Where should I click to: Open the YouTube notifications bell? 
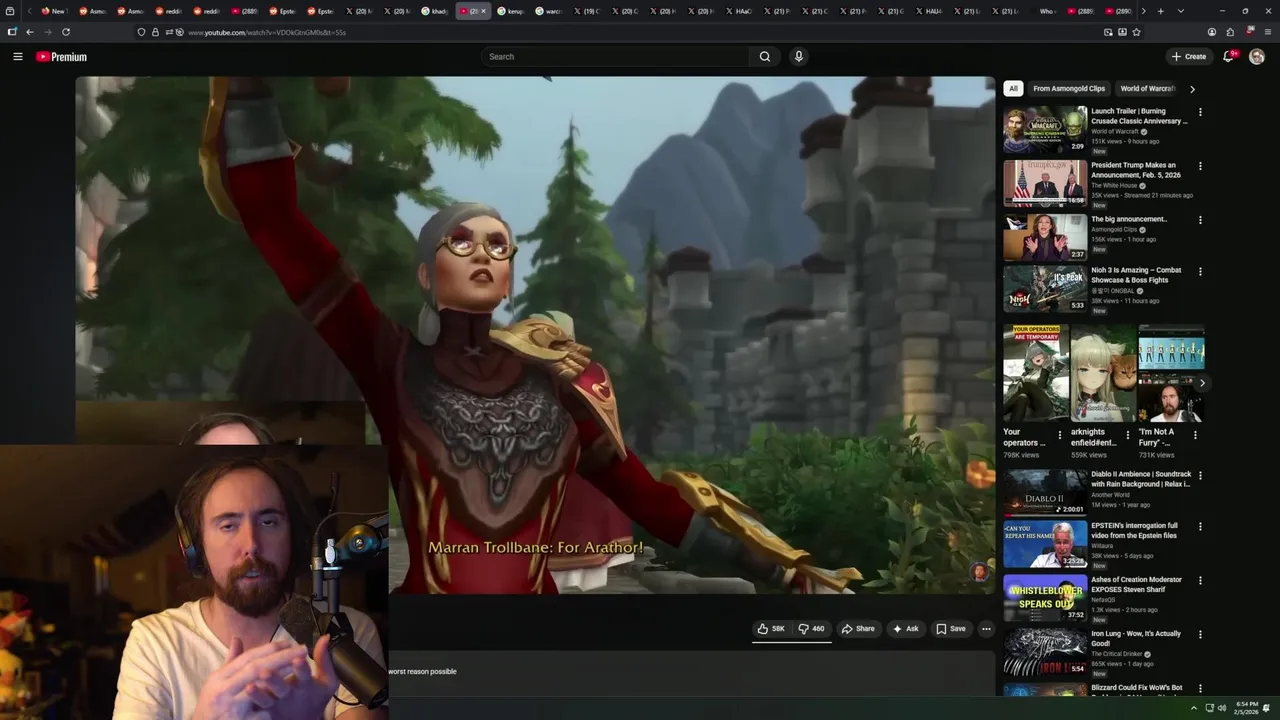tap(1228, 57)
